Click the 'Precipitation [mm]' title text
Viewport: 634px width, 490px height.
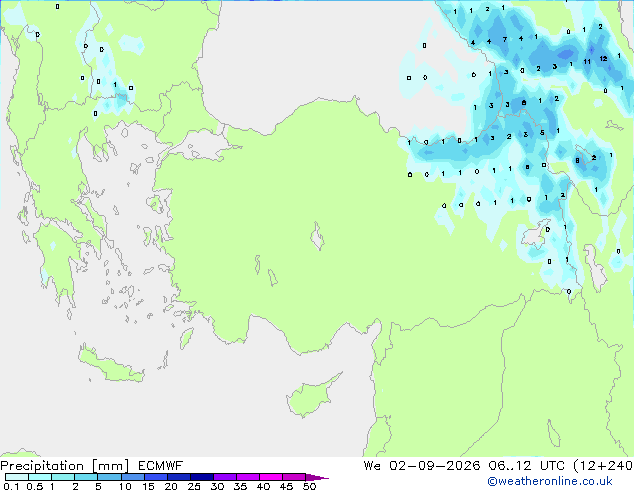65,466
